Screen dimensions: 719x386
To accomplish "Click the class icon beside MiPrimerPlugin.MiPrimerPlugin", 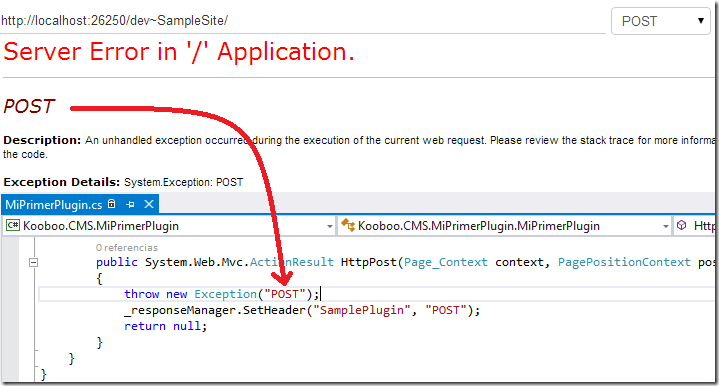I will [348, 225].
